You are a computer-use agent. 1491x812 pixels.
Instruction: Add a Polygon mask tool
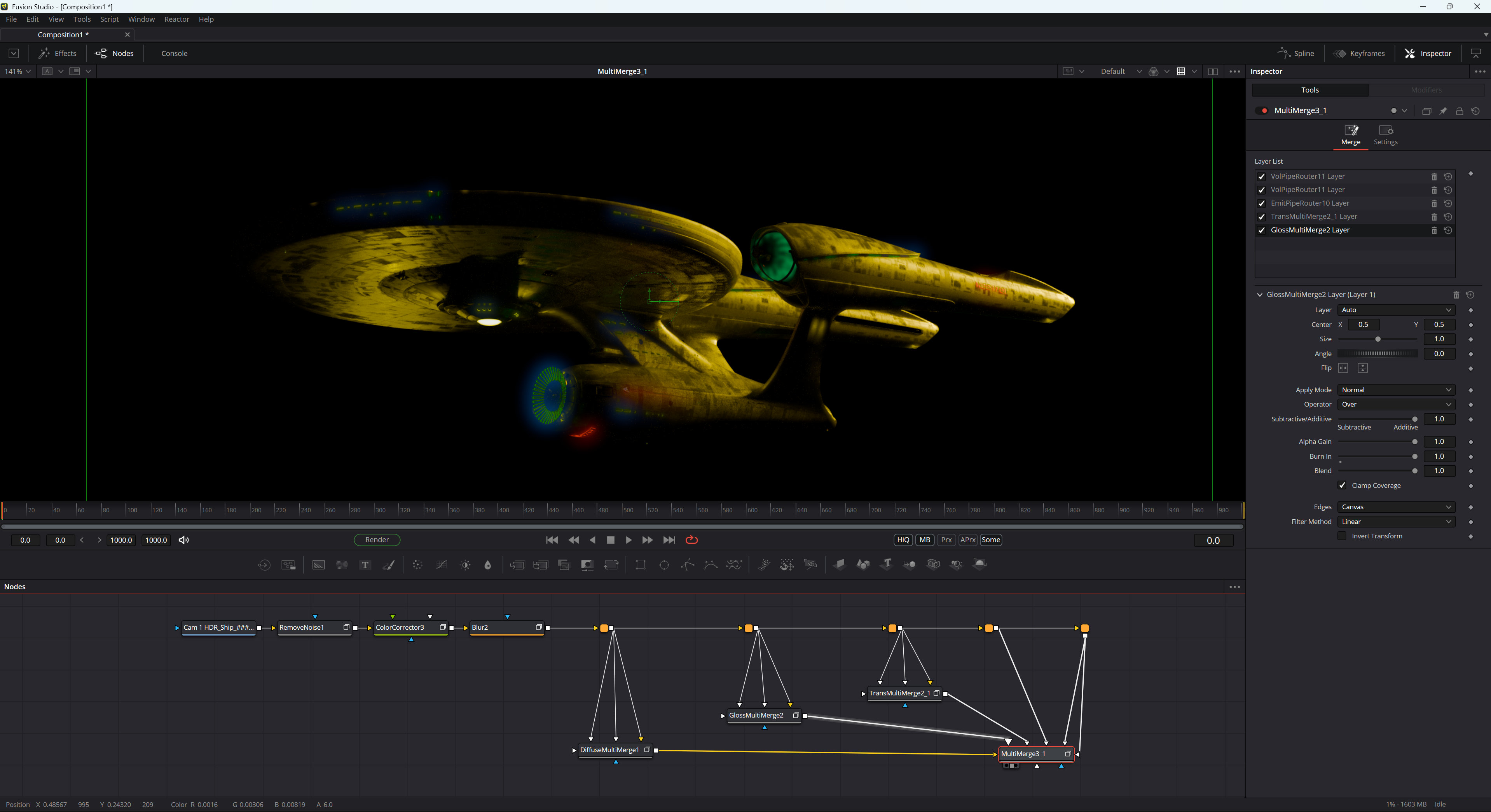click(x=688, y=565)
